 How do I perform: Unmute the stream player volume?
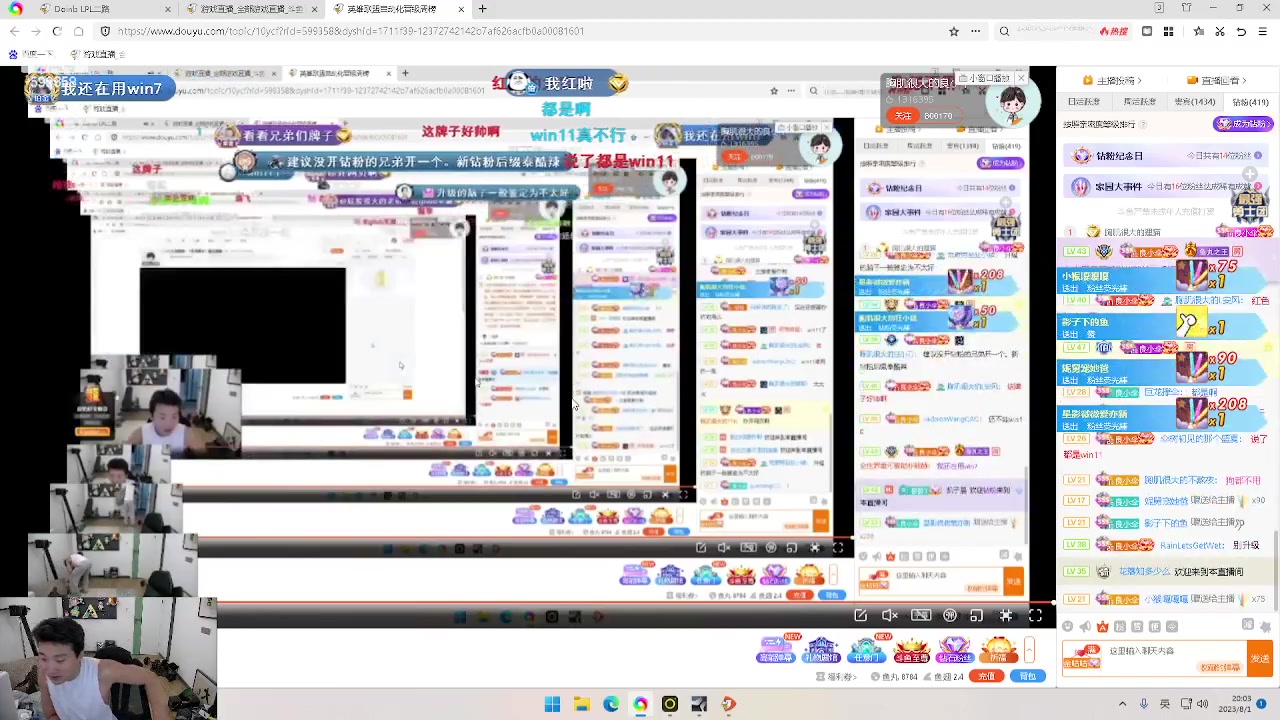[890, 616]
